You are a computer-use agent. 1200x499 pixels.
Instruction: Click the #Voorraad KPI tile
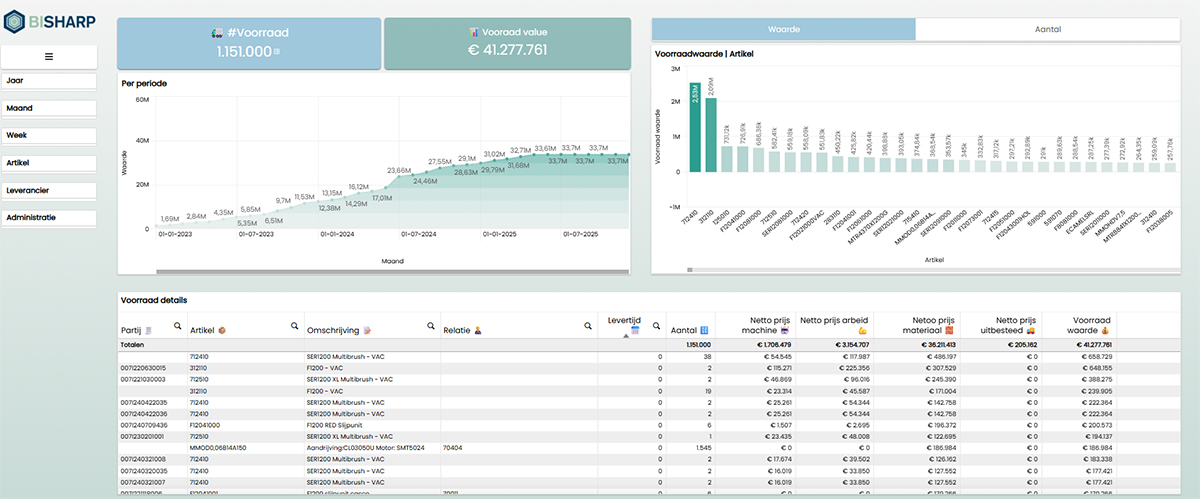point(248,43)
